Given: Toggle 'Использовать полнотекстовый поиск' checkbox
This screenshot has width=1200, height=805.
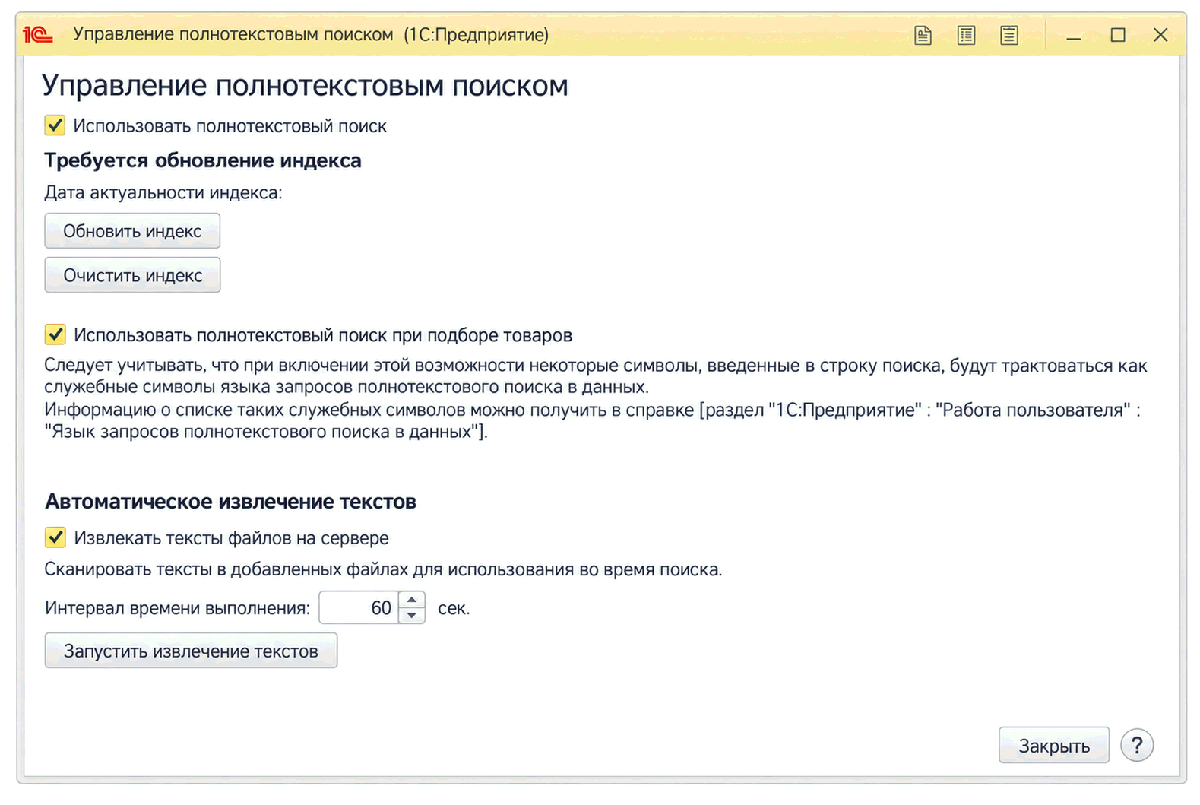Looking at the screenshot, I should point(55,126).
